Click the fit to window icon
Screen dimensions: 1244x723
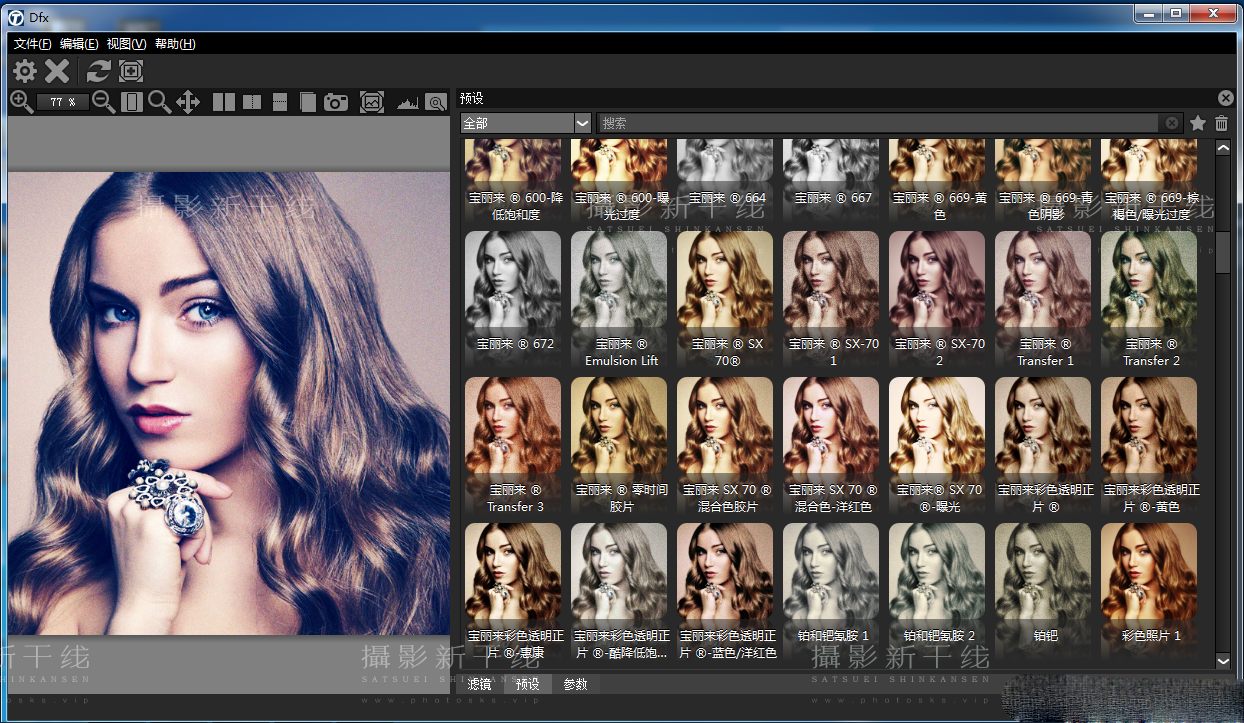132,102
